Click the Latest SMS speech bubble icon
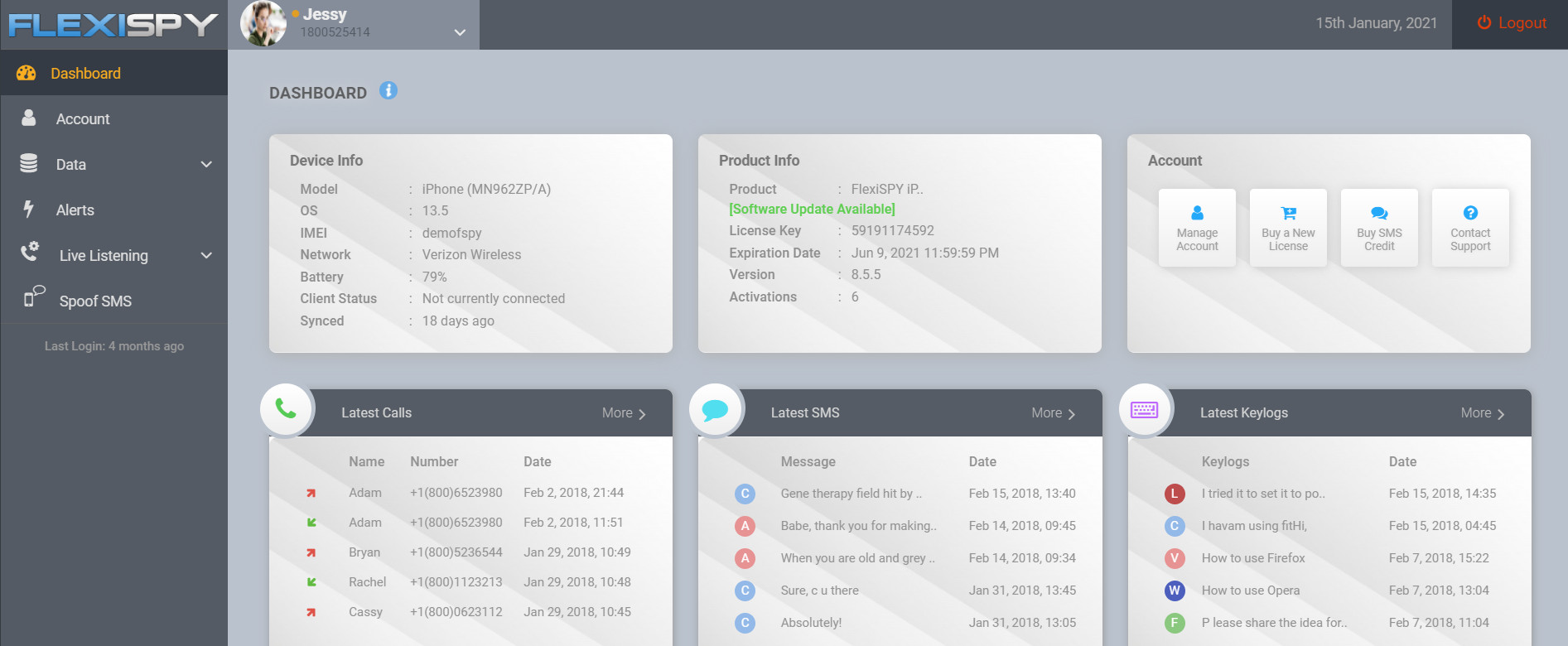Image resolution: width=1568 pixels, height=646 pixels. (x=715, y=409)
